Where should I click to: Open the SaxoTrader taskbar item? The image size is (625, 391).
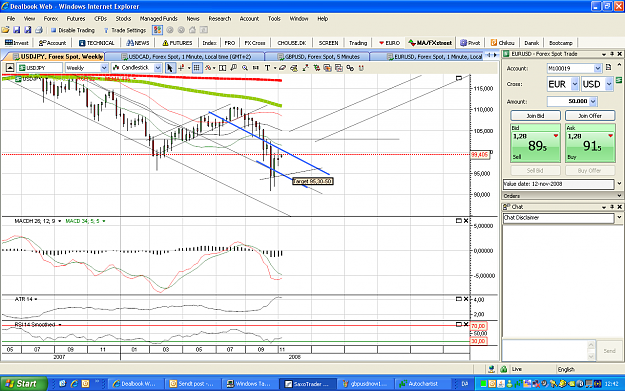click(x=307, y=384)
